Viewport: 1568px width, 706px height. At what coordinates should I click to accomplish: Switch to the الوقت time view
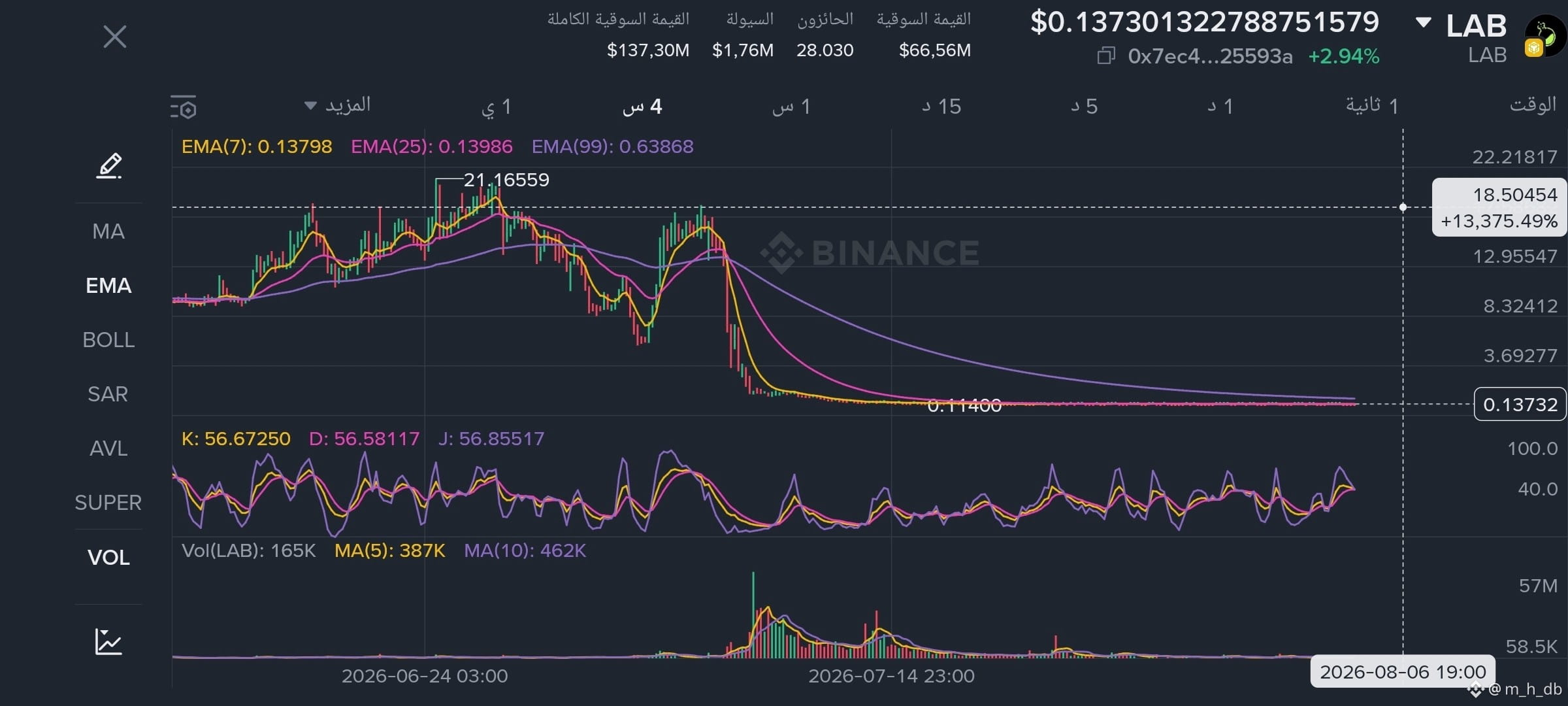point(1533,105)
